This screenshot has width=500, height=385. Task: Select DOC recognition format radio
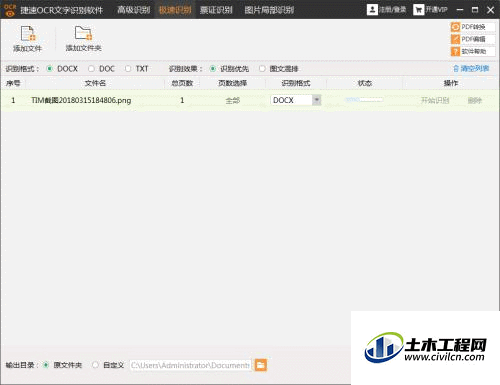pos(91,69)
